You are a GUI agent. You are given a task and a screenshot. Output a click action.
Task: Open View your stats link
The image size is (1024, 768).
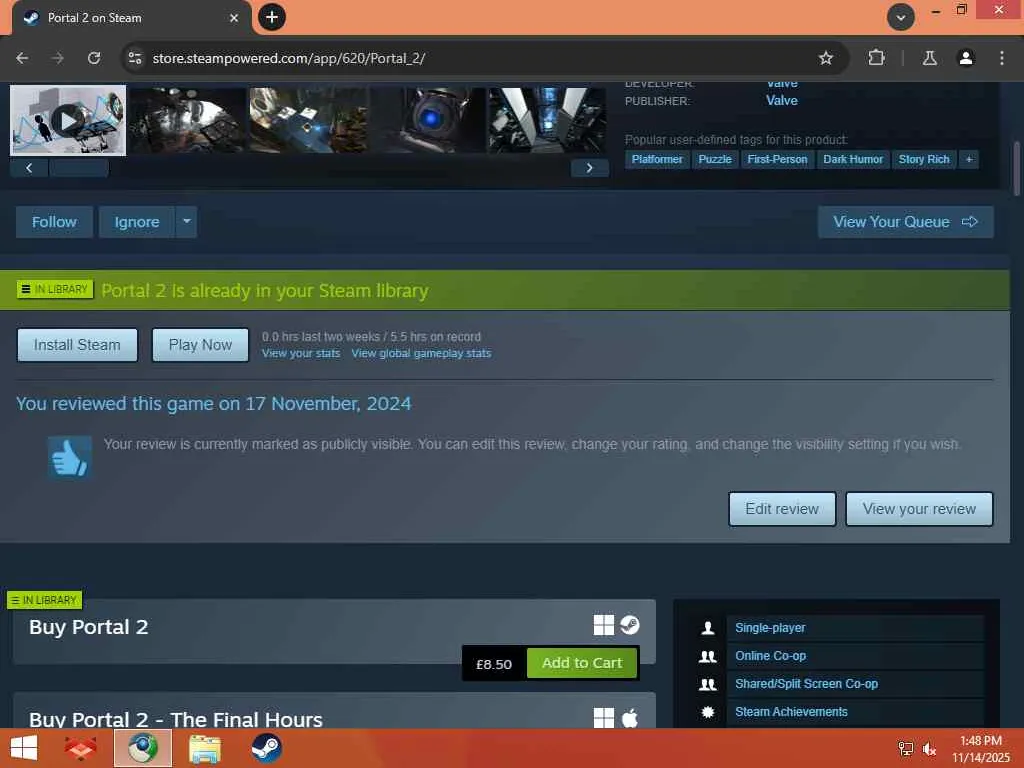pyautogui.click(x=301, y=353)
